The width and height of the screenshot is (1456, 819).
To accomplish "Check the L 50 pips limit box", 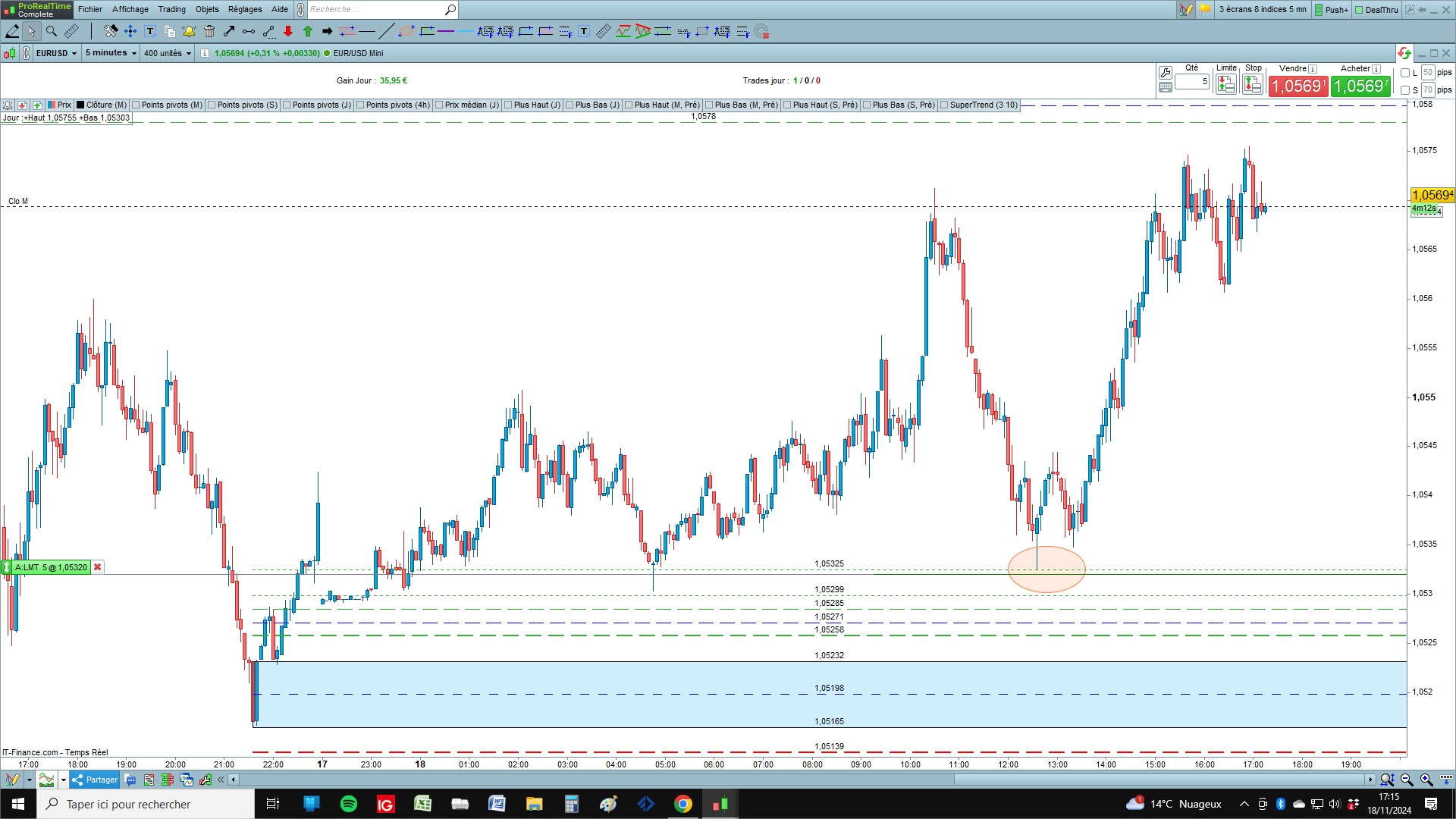I will pyautogui.click(x=1405, y=73).
